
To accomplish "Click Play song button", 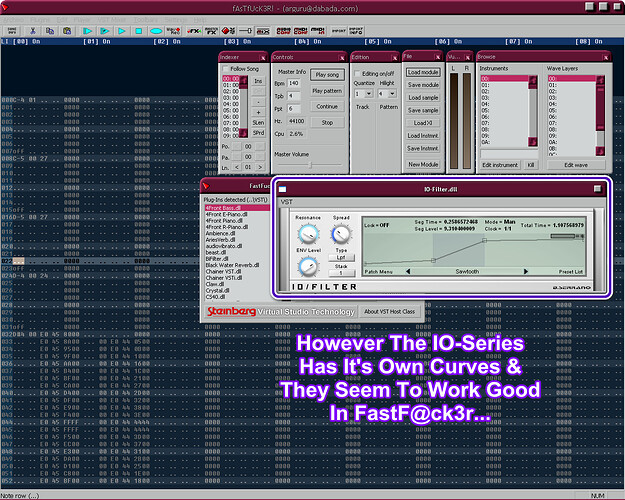I will tap(327, 75).
